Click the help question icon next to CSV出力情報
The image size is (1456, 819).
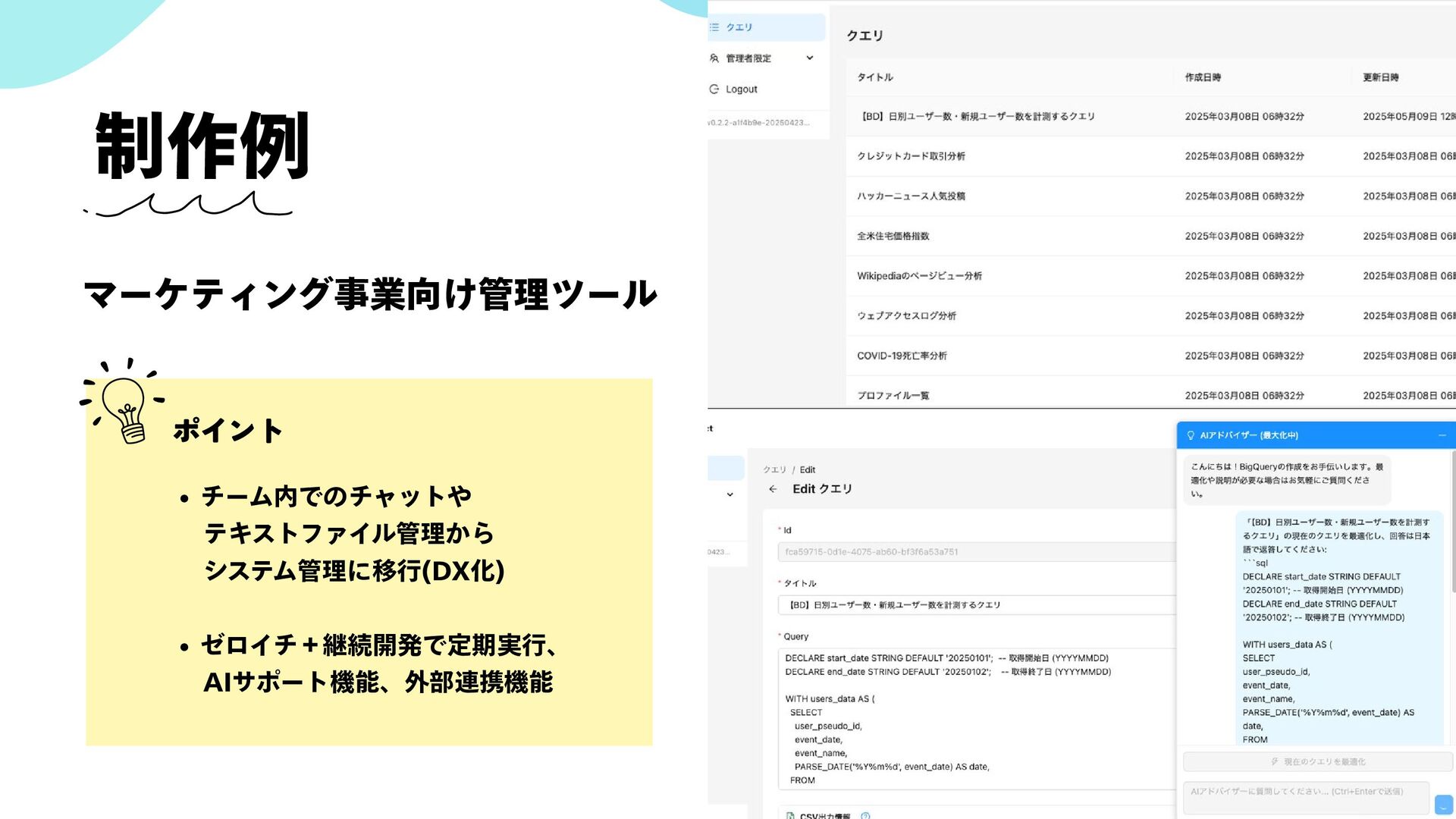(x=865, y=815)
